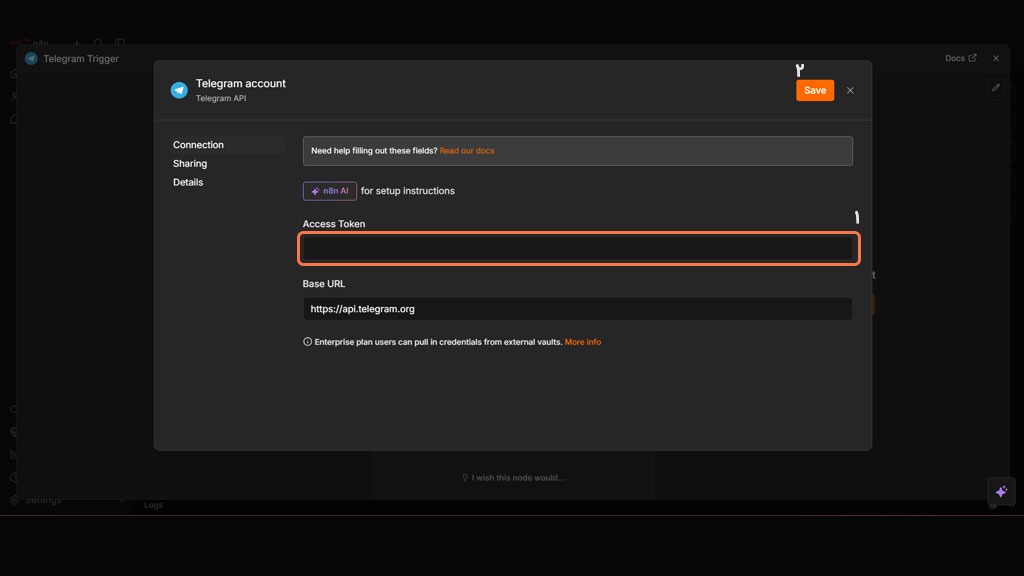Close the Telegram account credential dialog

850,90
